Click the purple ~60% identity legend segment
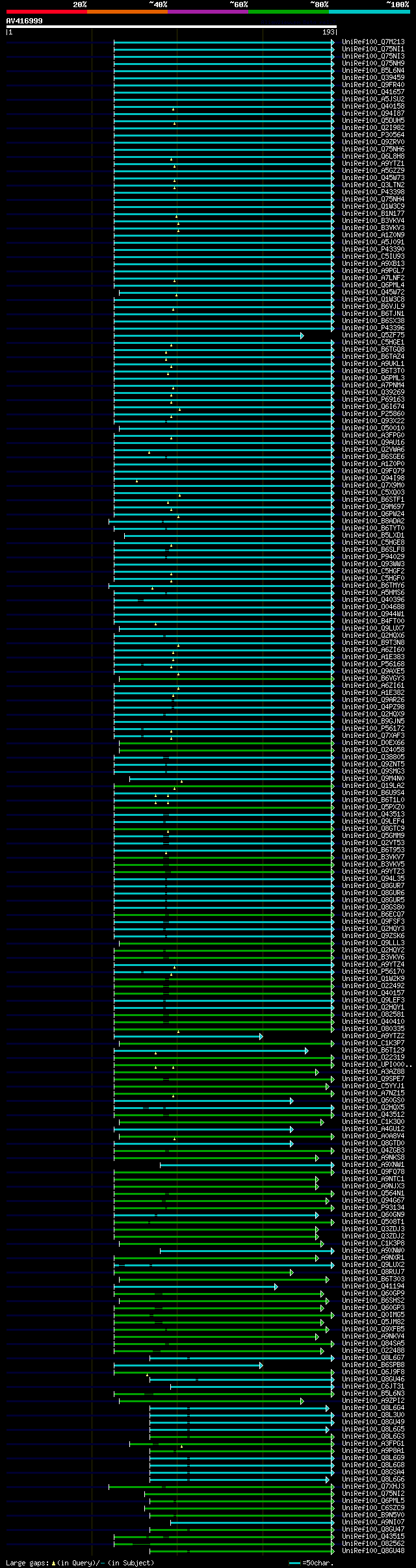The image size is (416, 1568). [208, 12]
